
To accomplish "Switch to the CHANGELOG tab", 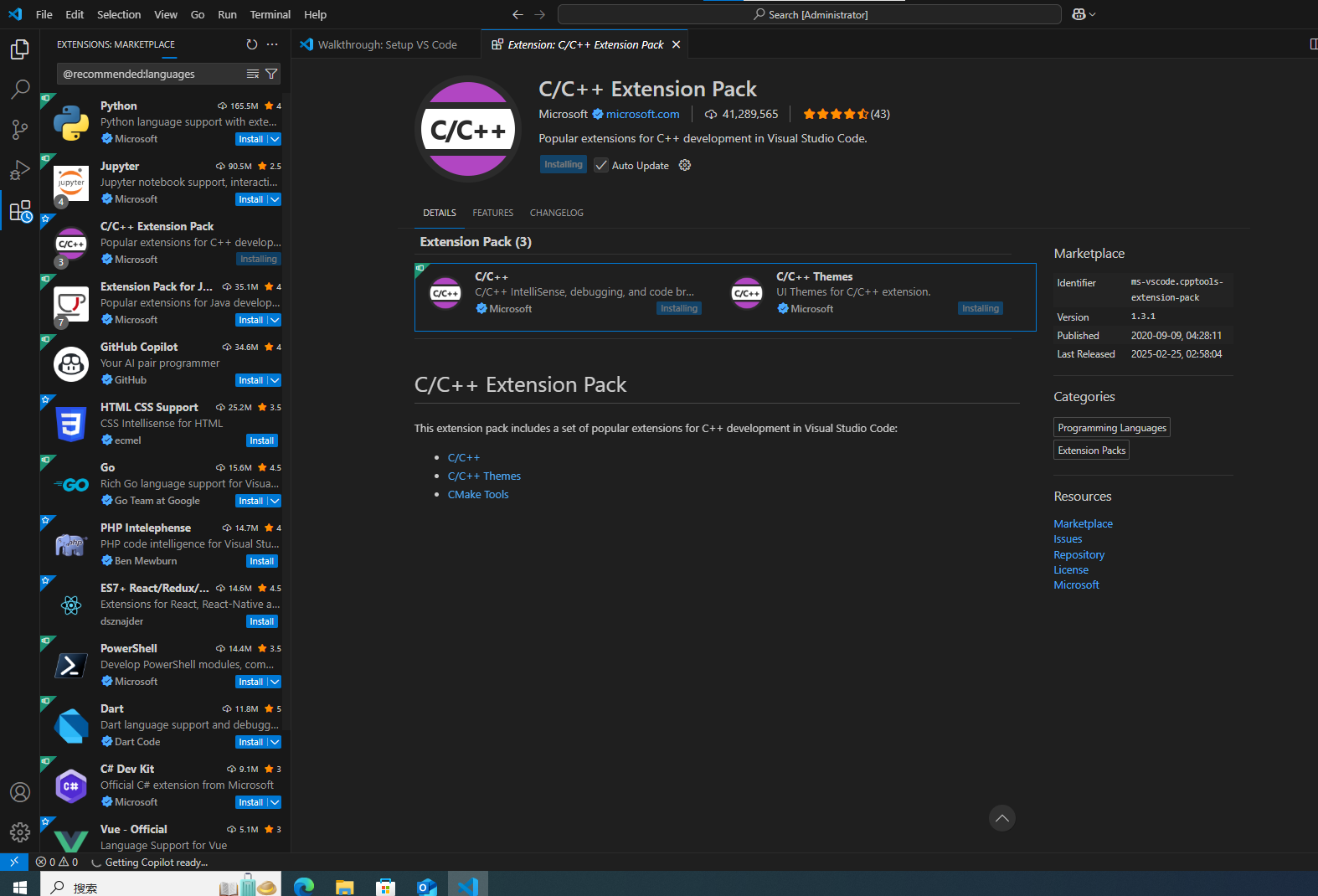I will [x=557, y=213].
